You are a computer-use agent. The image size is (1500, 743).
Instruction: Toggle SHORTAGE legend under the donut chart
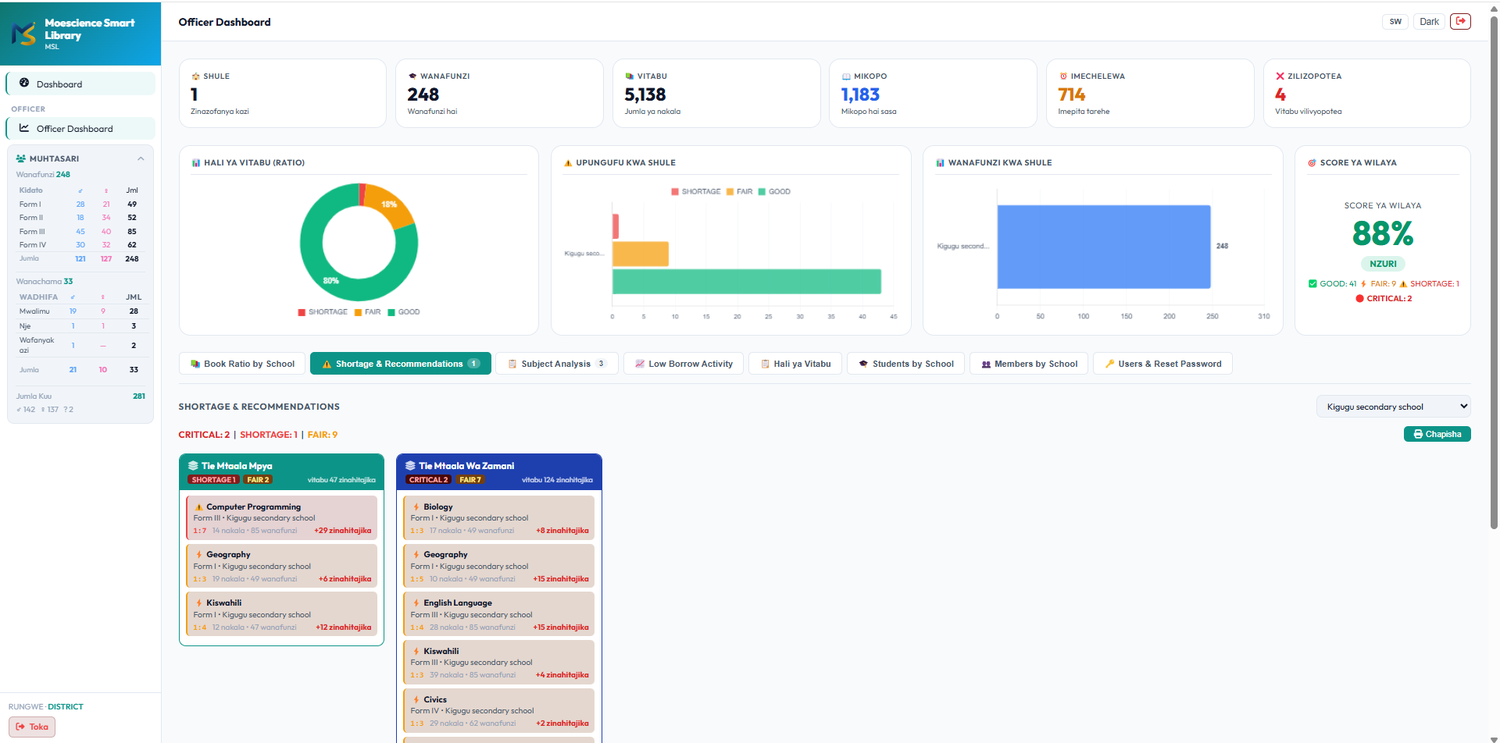323,312
